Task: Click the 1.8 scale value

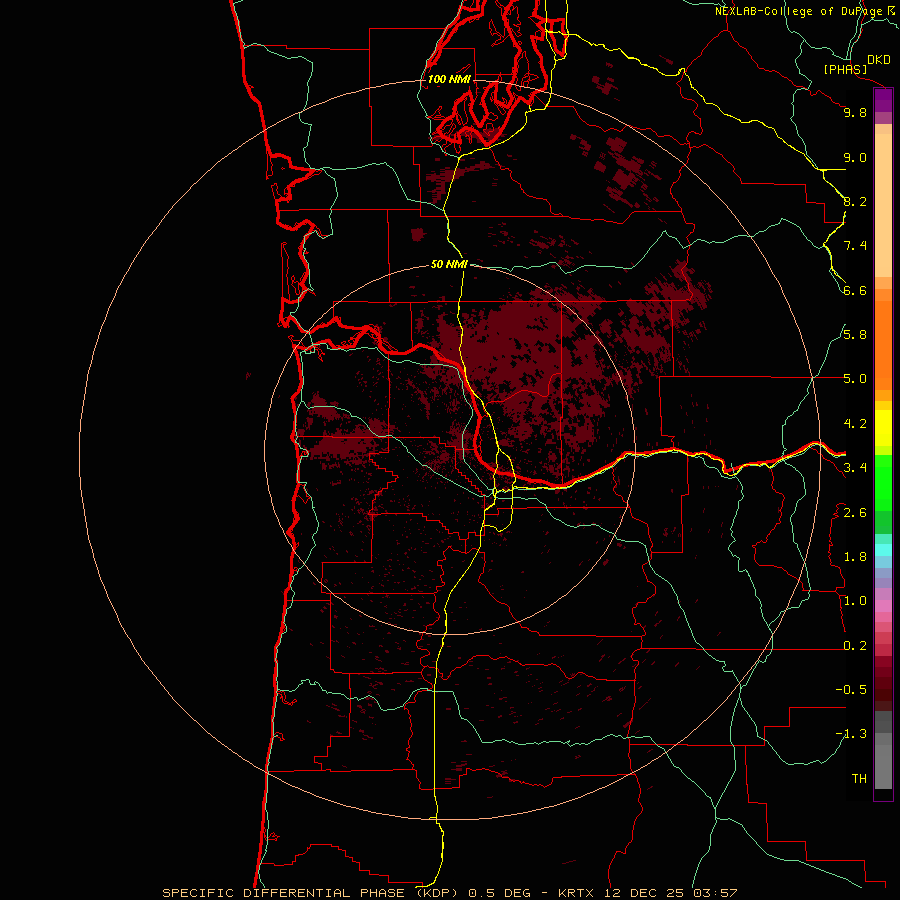Action: click(x=855, y=557)
